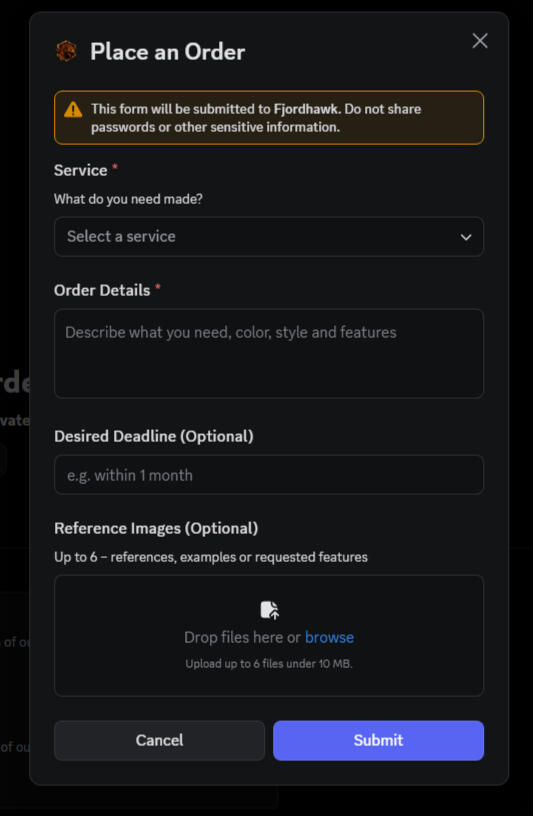This screenshot has height=816, width=533.
Task: Click the Order Details label
Action: point(102,290)
